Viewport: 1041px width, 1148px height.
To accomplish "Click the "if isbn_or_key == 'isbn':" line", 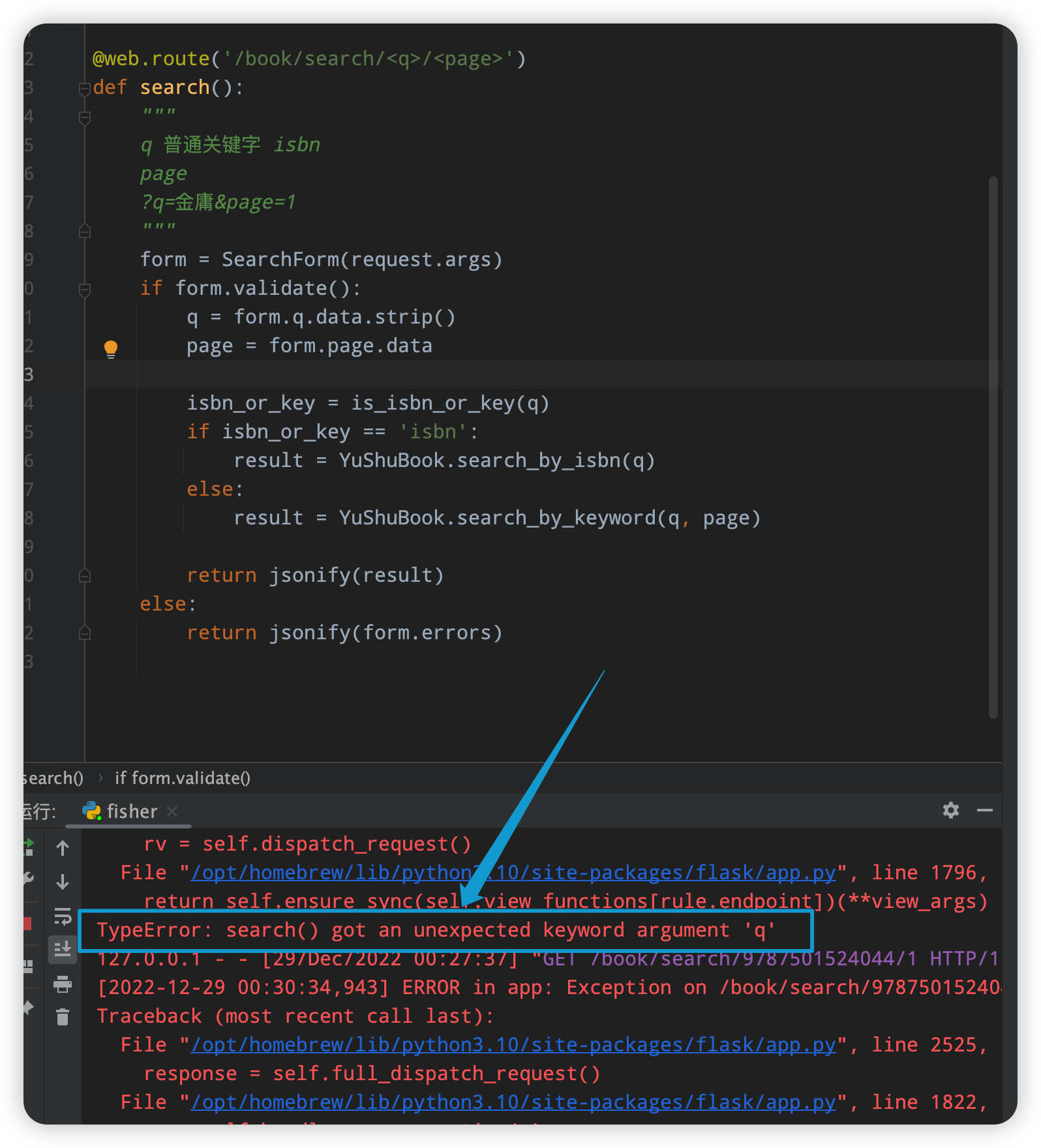I will coord(333,432).
